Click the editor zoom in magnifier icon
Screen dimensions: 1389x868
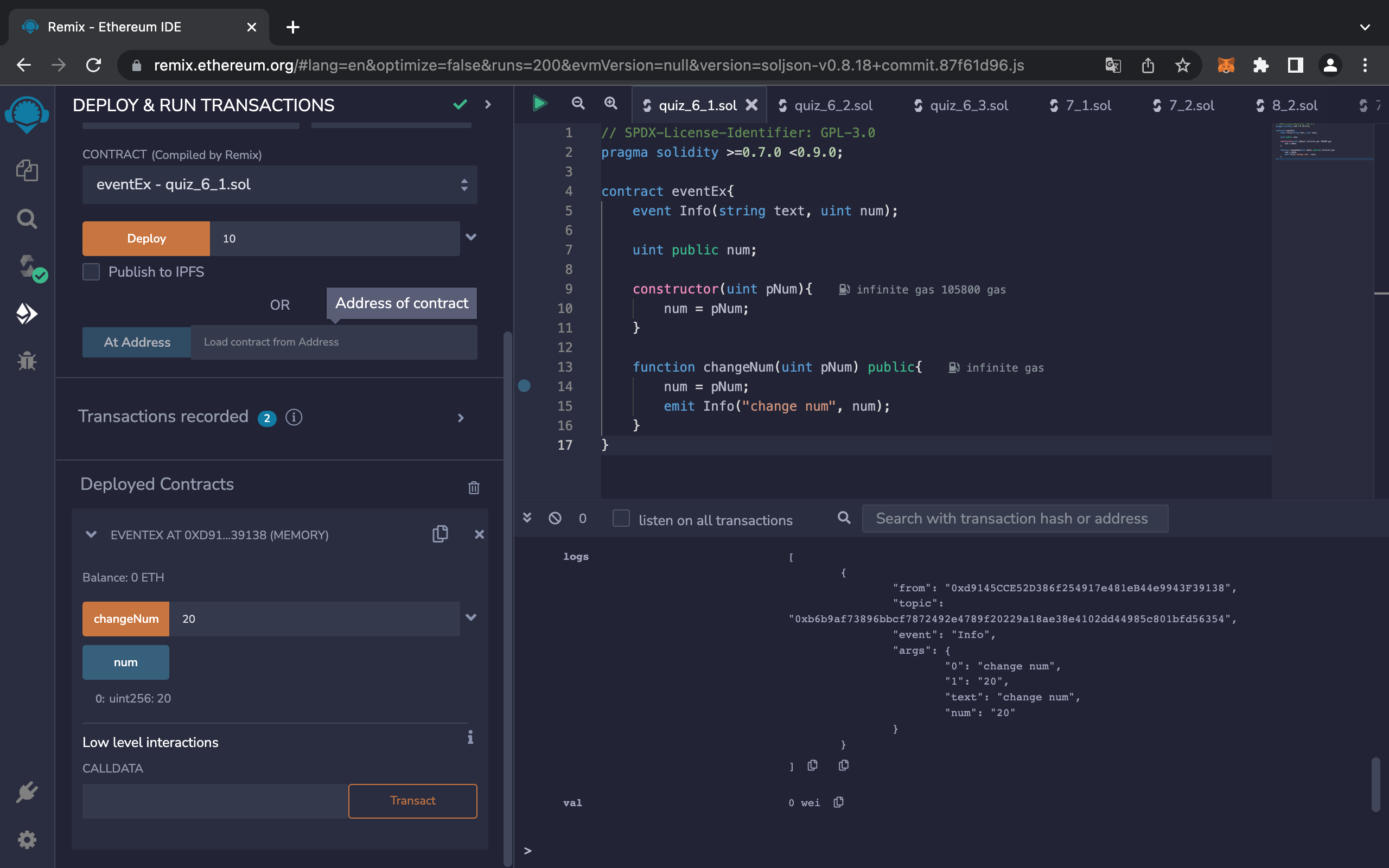[x=611, y=104]
